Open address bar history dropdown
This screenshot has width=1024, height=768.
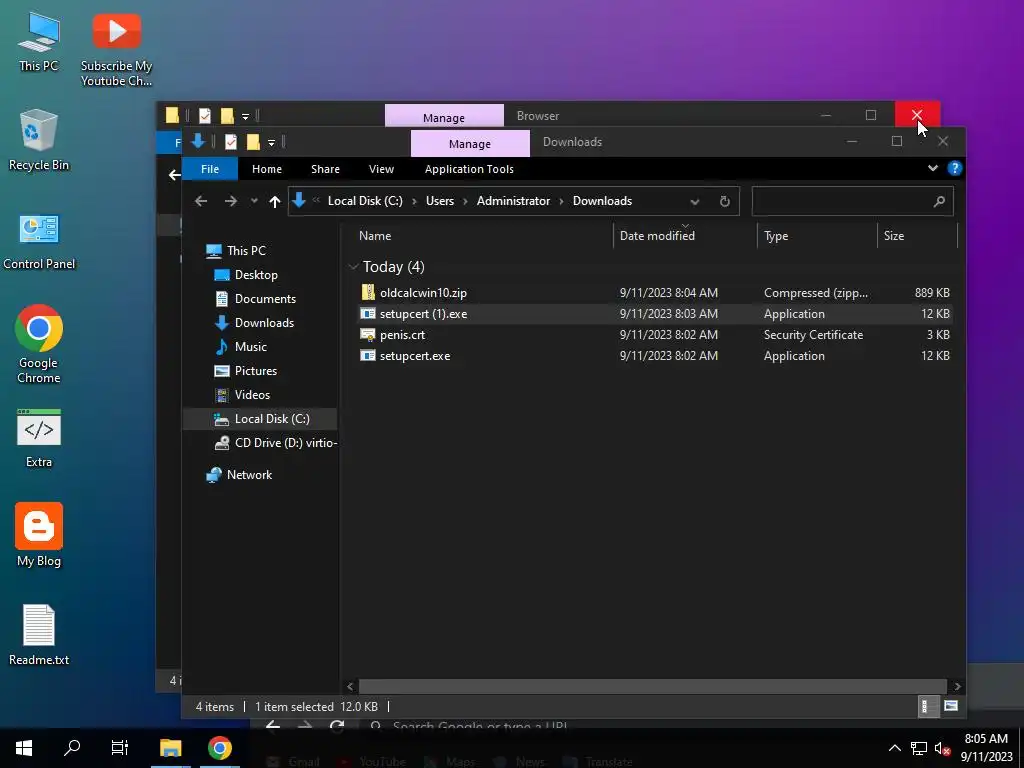(x=695, y=202)
